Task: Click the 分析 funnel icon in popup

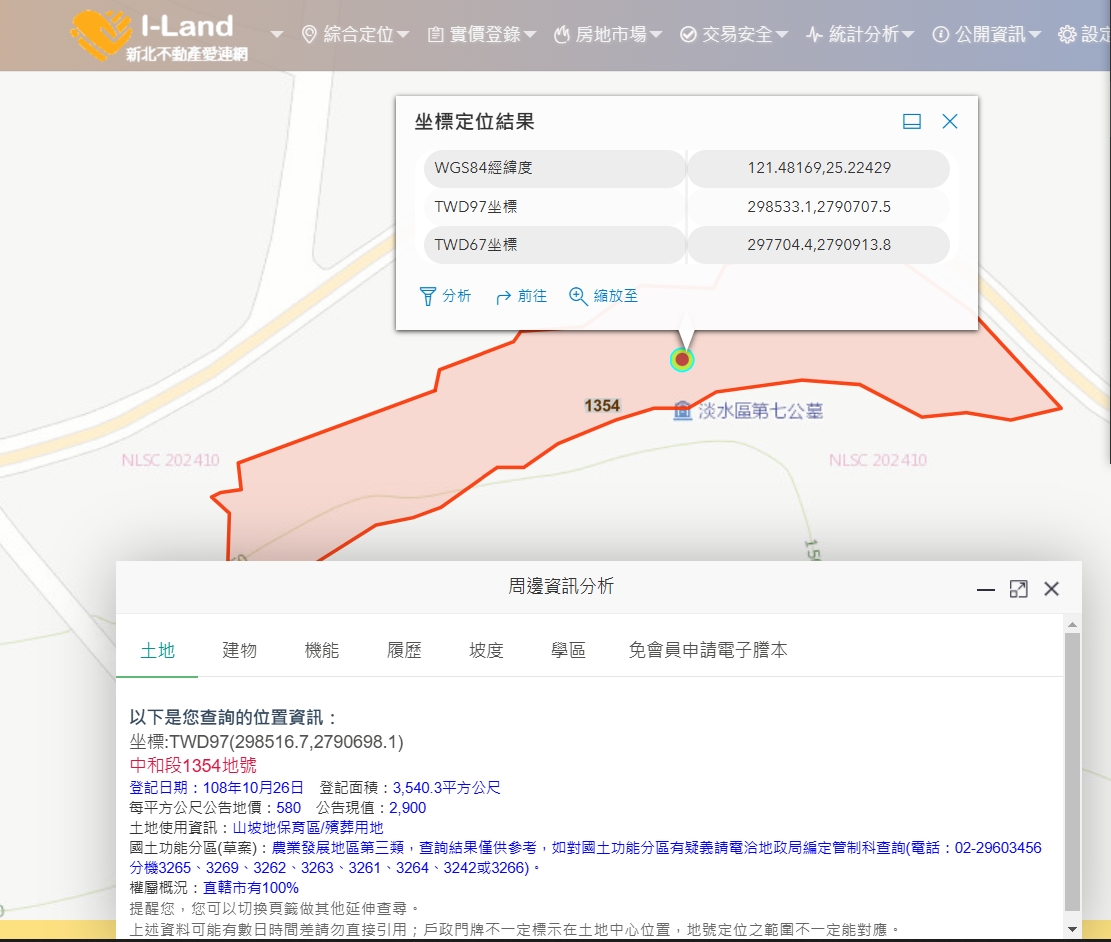Action: [x=428, y=296]
